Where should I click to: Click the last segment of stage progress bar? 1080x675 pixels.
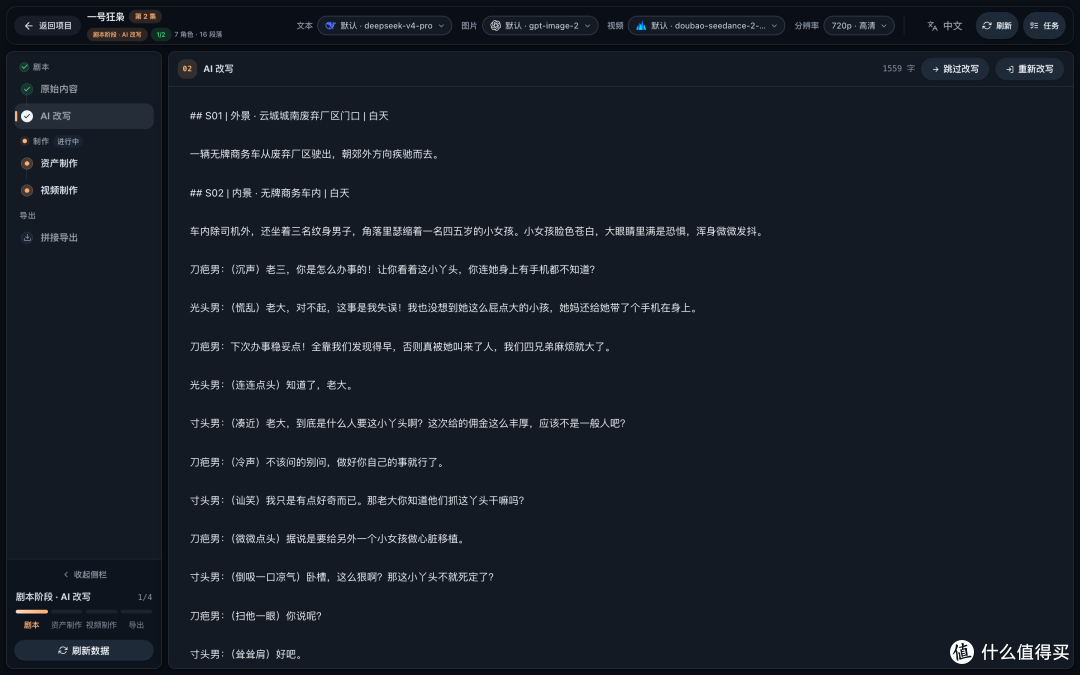pyautogui.click(x=136, y=612)
